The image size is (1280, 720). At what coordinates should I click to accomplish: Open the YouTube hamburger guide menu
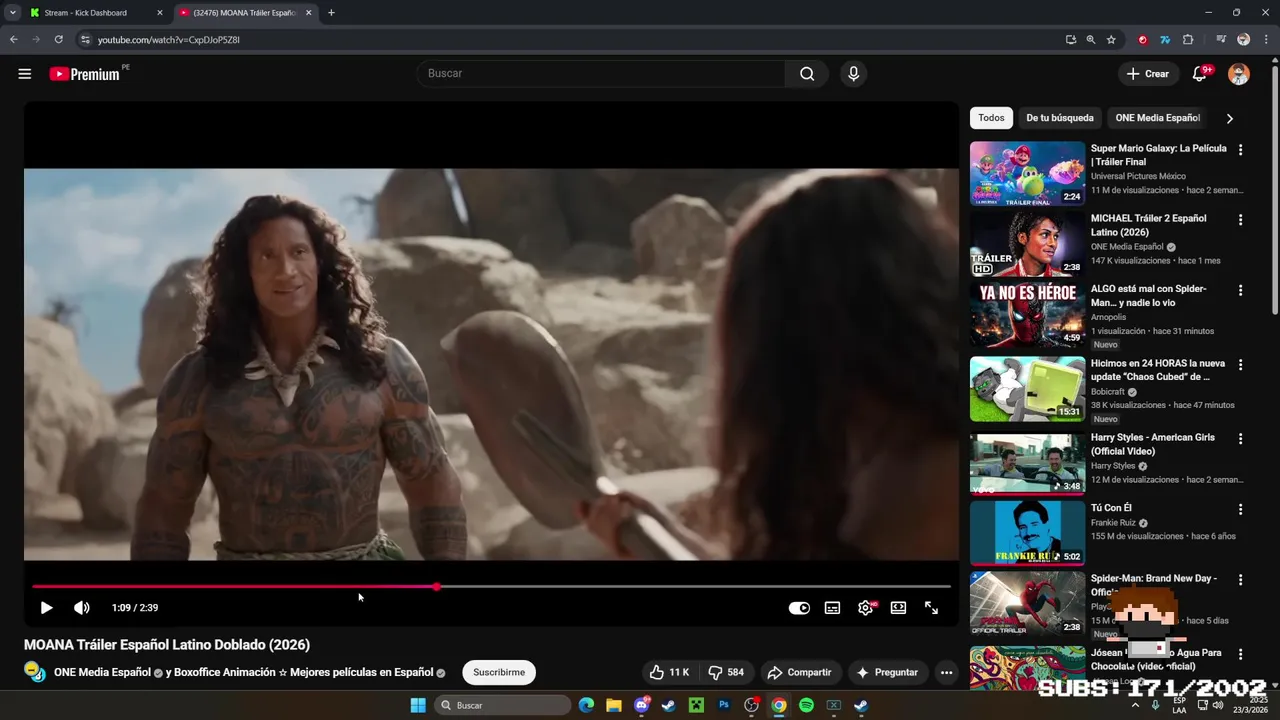coord(25,74)
